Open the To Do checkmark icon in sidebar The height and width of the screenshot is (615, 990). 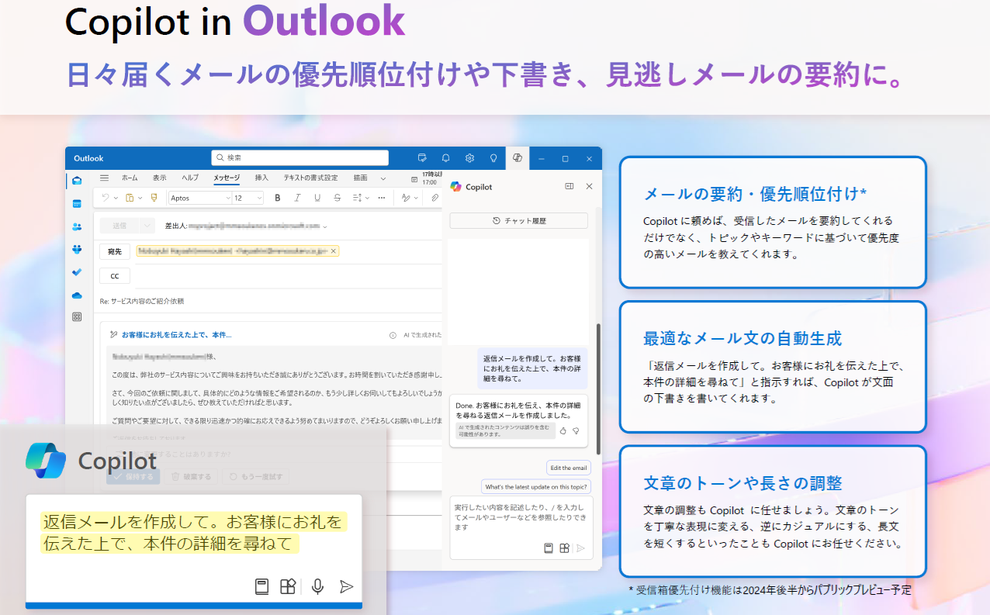tap(77, 272)
